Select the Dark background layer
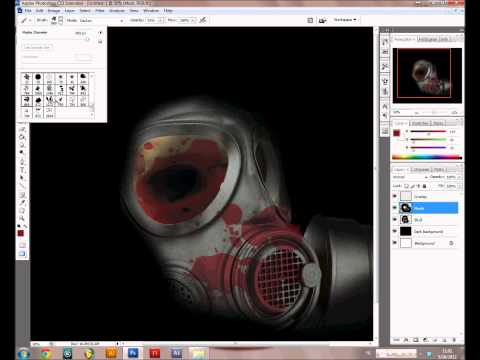This screenshot has width=480, height=360. point(428,231)
